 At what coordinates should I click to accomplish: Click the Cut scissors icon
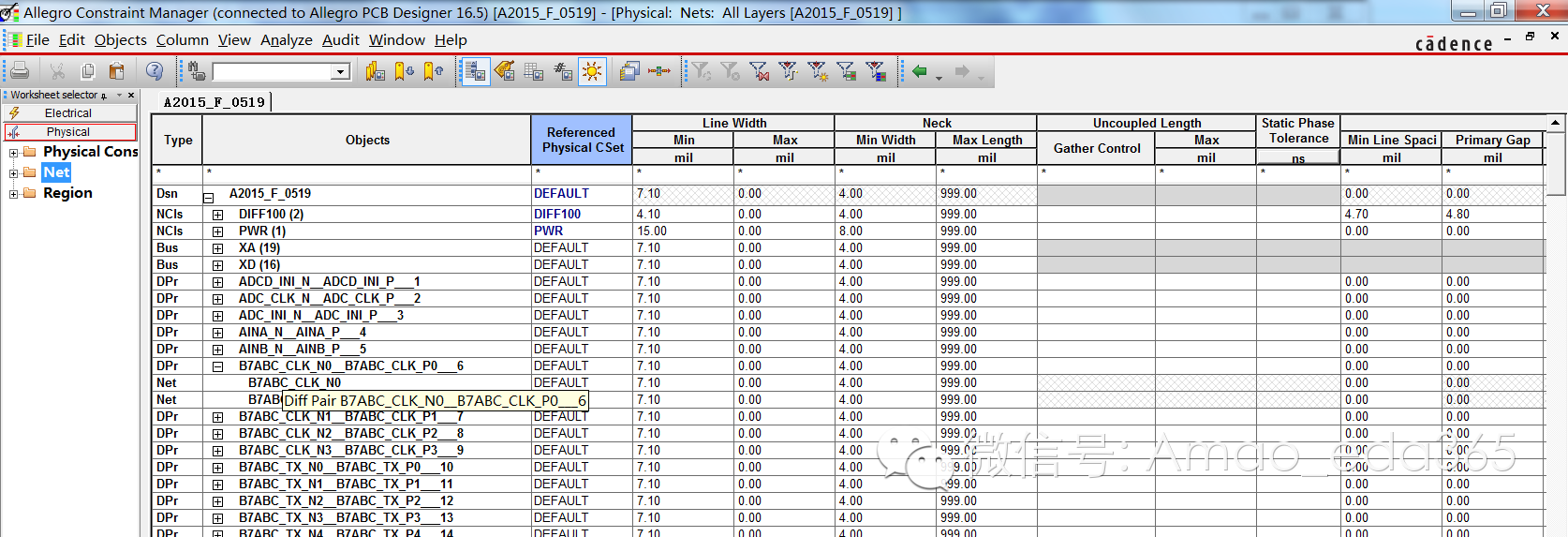(58, 71)
